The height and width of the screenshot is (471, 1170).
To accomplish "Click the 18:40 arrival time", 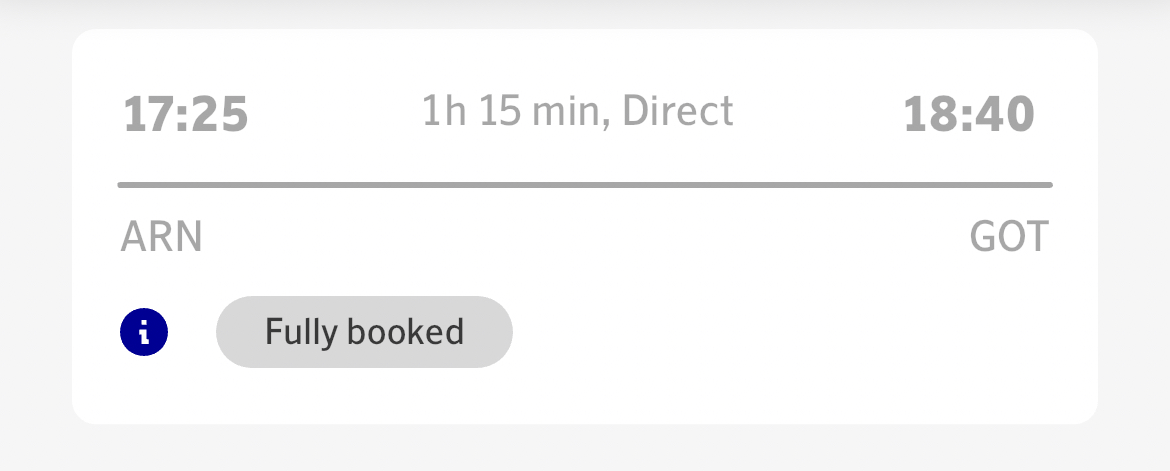I will click(x=968, y=115).
